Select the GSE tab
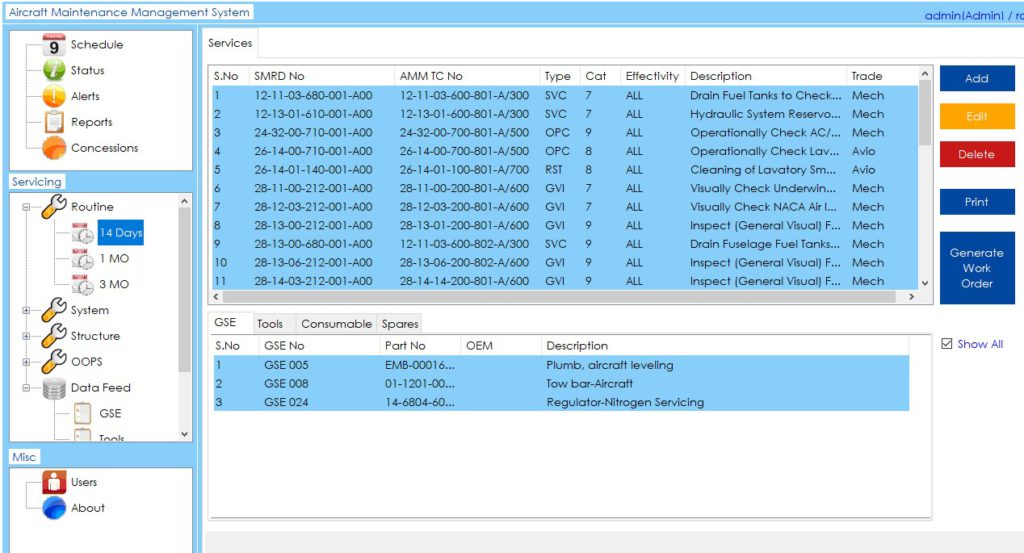The height and width of the screenshot is (553, 1024). tap(225, 323)
